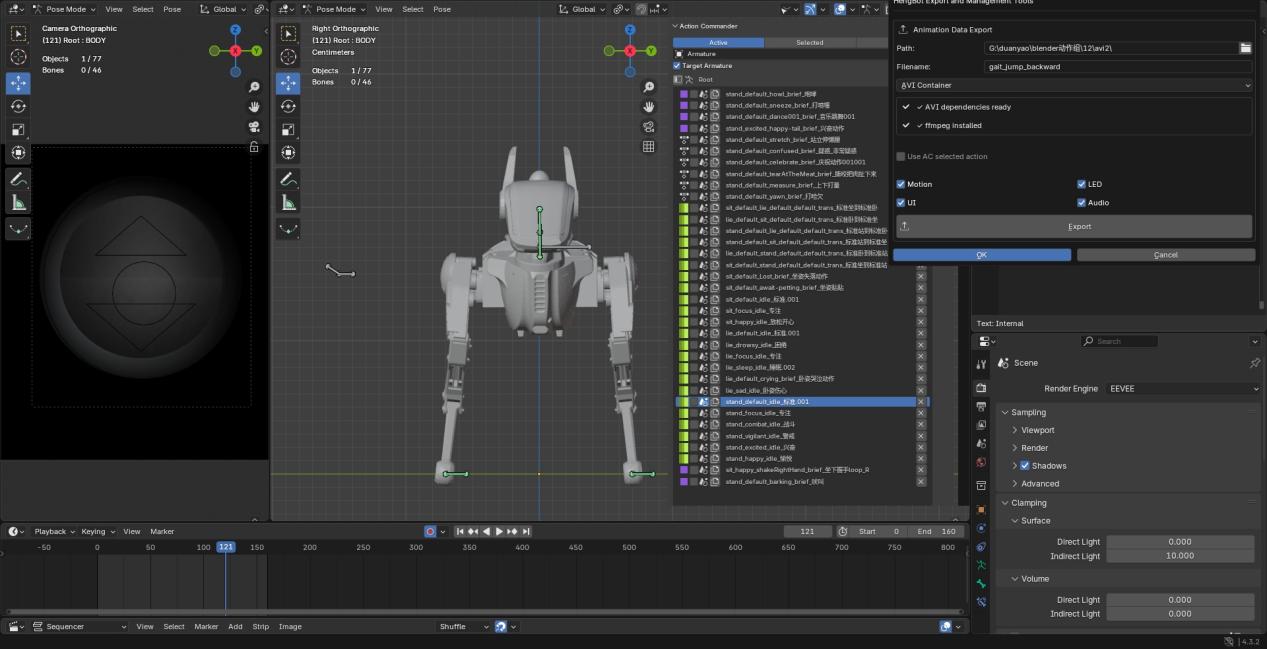Click Export button in Animation Data Export

tap(1074, 226)
